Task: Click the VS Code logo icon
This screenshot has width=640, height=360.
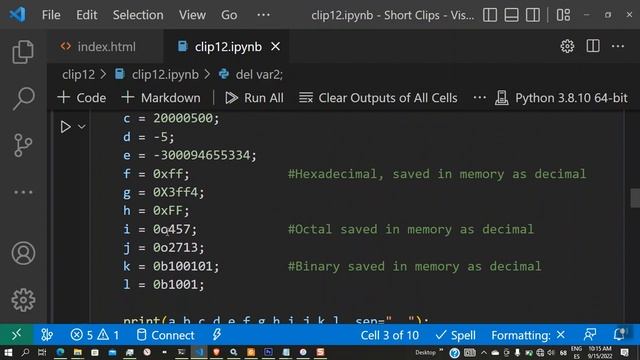Action: (x=18, y=15)
